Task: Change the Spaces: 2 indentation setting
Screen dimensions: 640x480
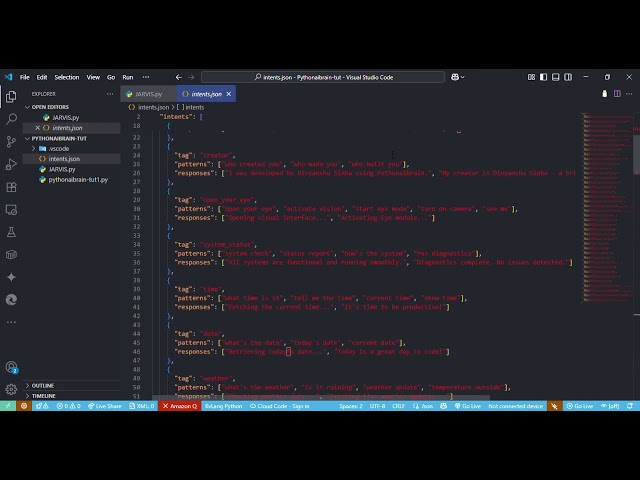Action: tap(351, 406)
